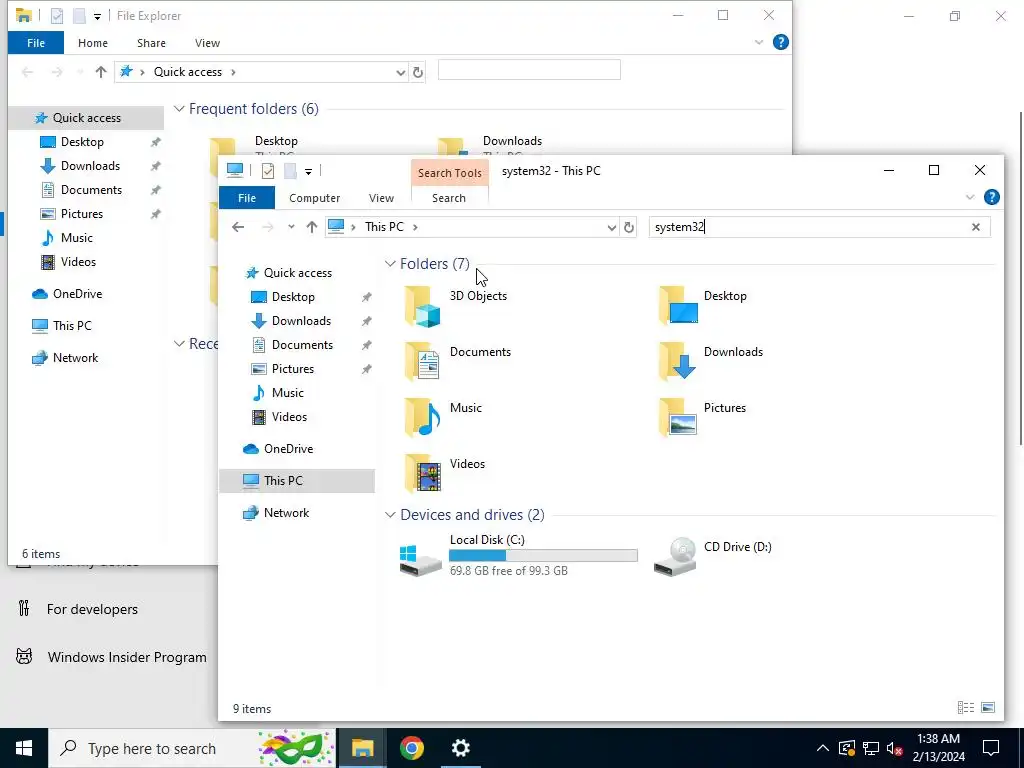Open the Search tab under Search Tools
Image resolution: width=1024 pixels, height=768 pixels.
(x=449, y=198)
